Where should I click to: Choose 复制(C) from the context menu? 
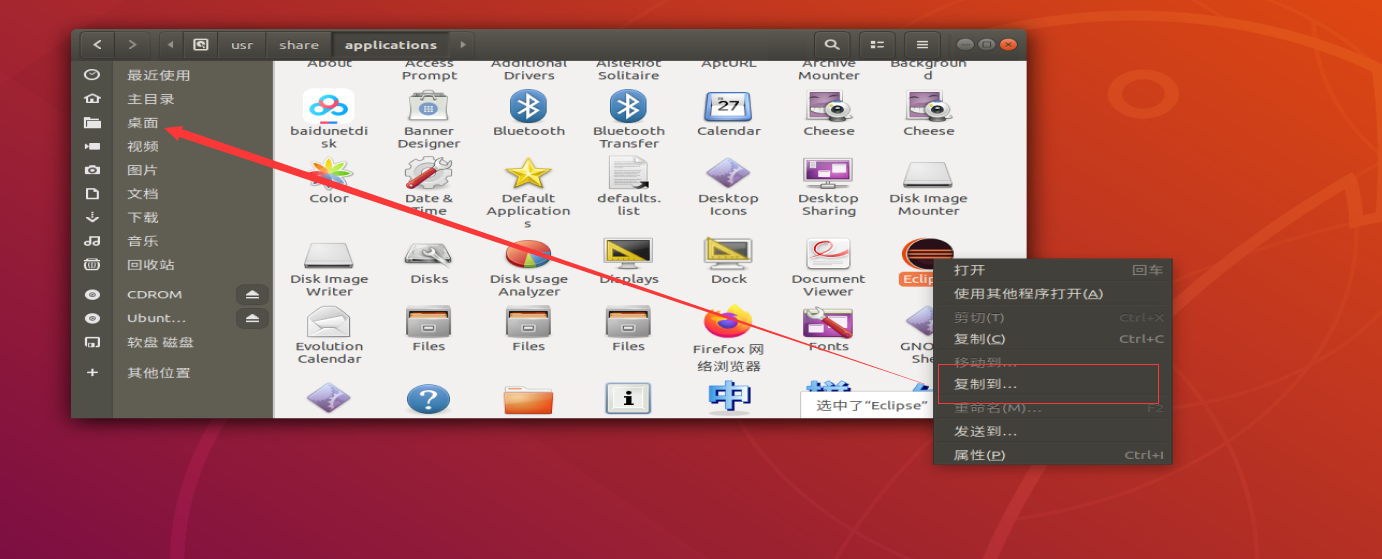[1052, 339]
